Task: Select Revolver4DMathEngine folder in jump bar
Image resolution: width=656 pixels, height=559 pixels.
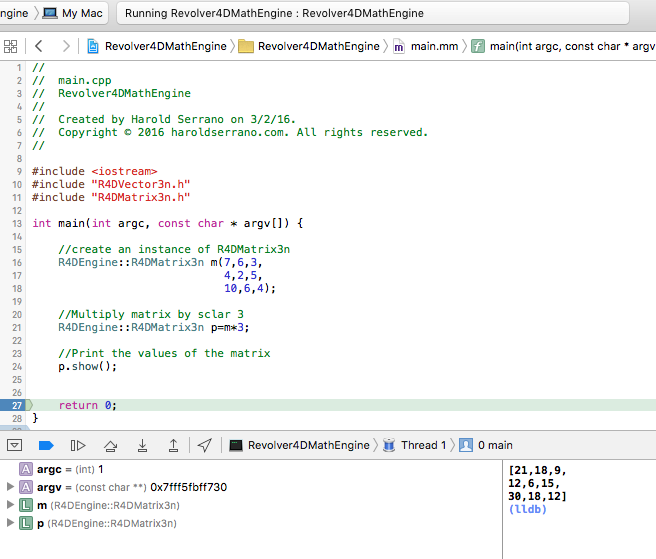Action: 309,46
